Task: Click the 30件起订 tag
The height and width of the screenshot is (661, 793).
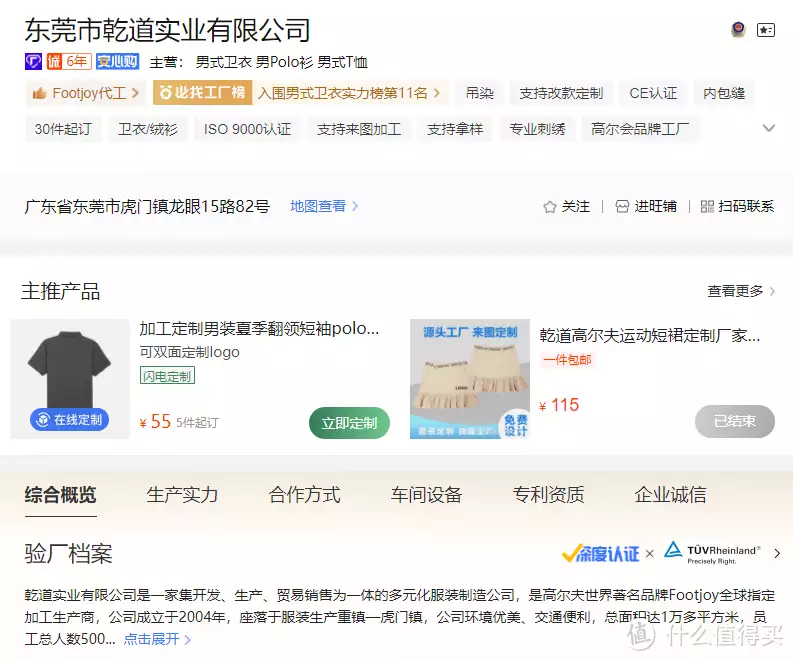Action: tap(63, 129)
